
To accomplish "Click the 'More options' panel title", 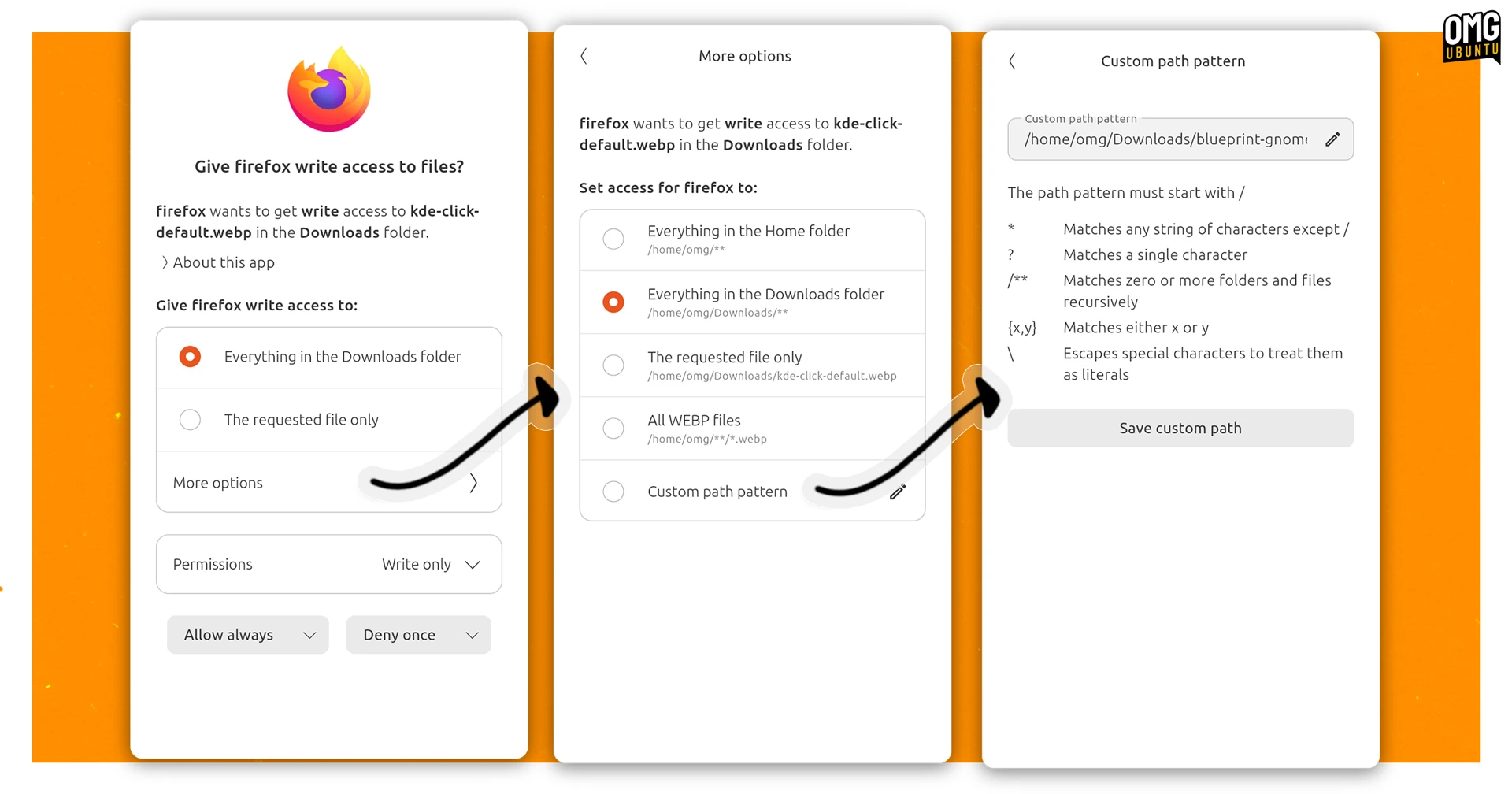I will pyautogui.click(x=745, y=56).
